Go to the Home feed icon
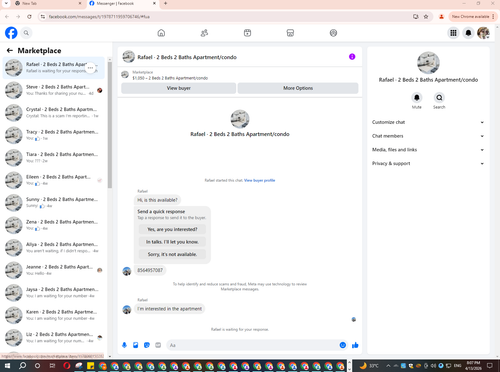Screen dimensions: 500x372 point(161,33)
